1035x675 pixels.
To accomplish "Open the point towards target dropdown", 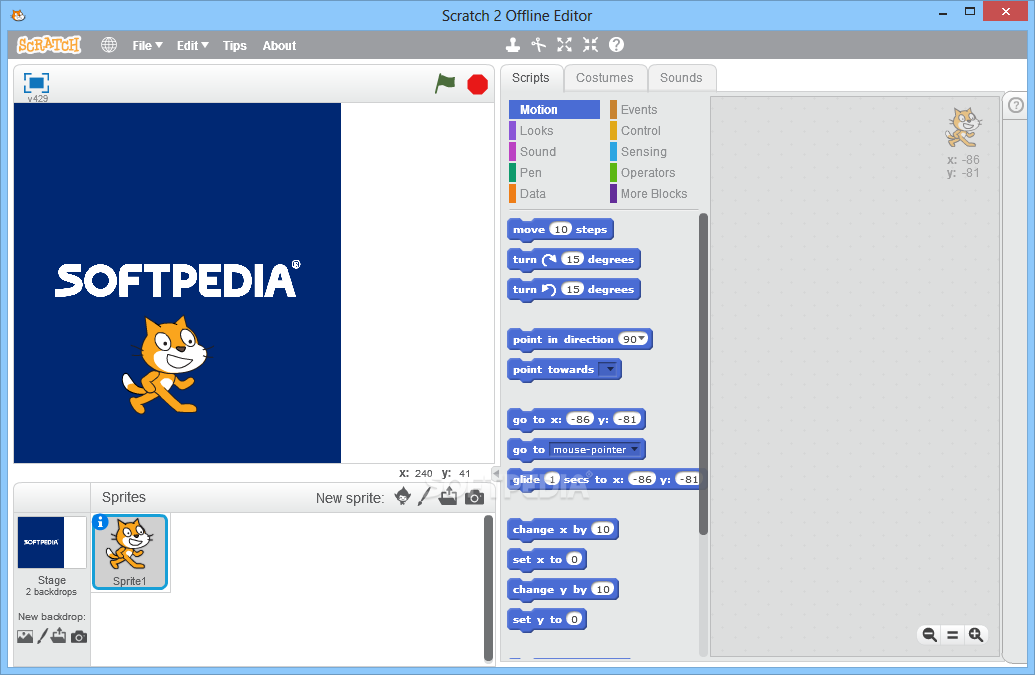I will pyautogui.click(x=608, y=370).
